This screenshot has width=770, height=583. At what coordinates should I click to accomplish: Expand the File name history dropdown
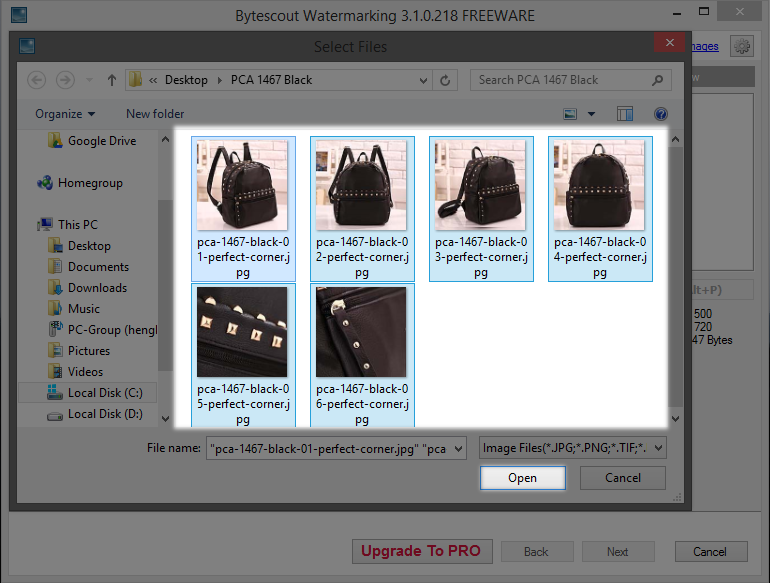(458, 449)
